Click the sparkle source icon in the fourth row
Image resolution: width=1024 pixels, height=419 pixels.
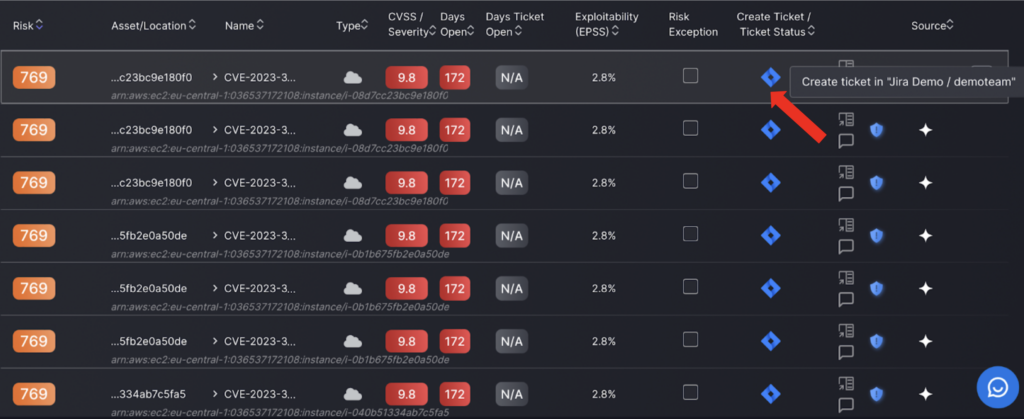[x=925, y=236]
